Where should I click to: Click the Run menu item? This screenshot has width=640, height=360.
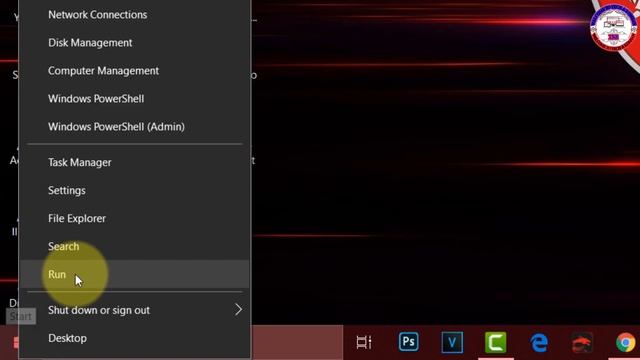[135, 274]
